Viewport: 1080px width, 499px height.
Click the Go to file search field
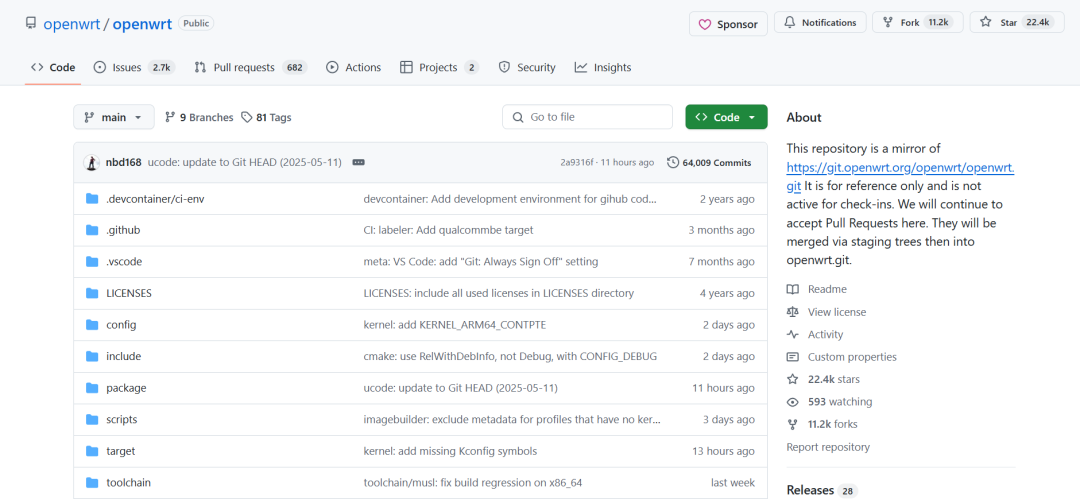tap(587, 117)
